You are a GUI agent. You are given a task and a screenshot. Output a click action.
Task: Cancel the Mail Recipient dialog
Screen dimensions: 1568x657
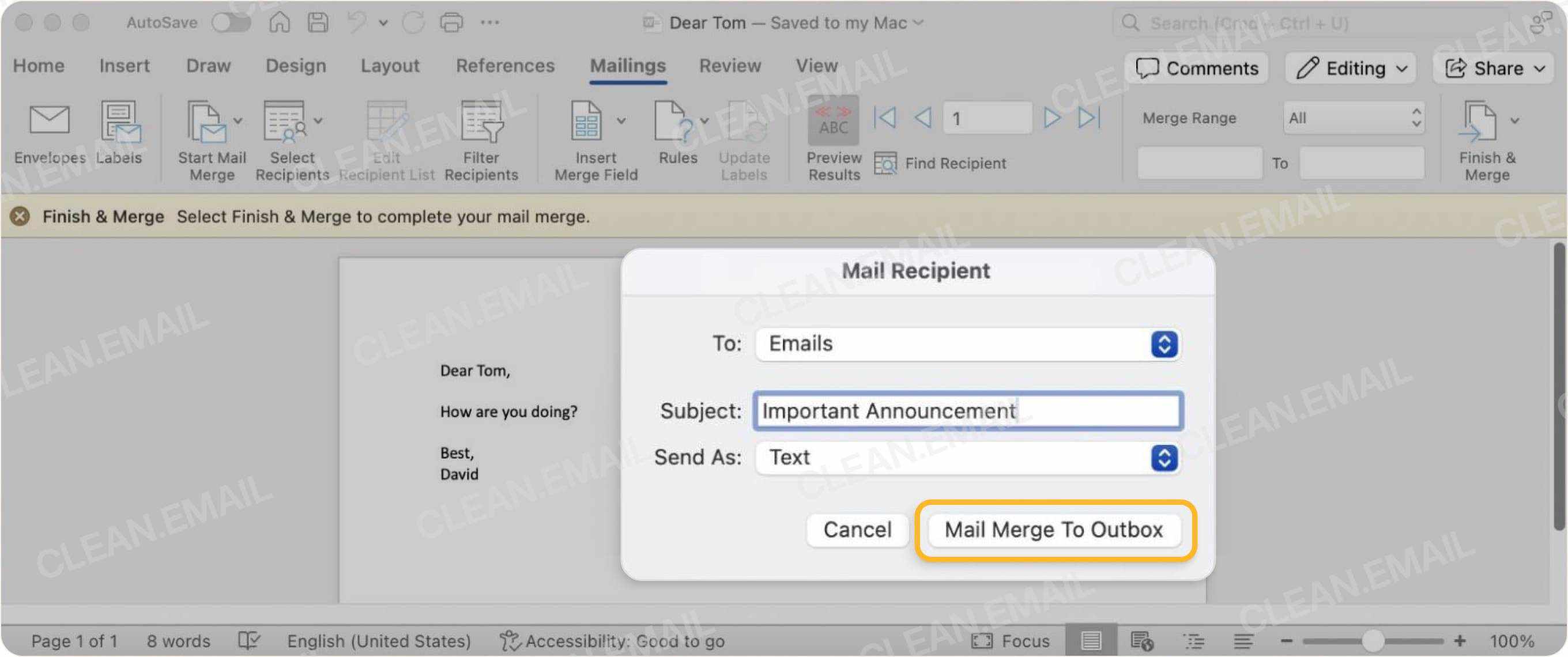pos(857,530)
